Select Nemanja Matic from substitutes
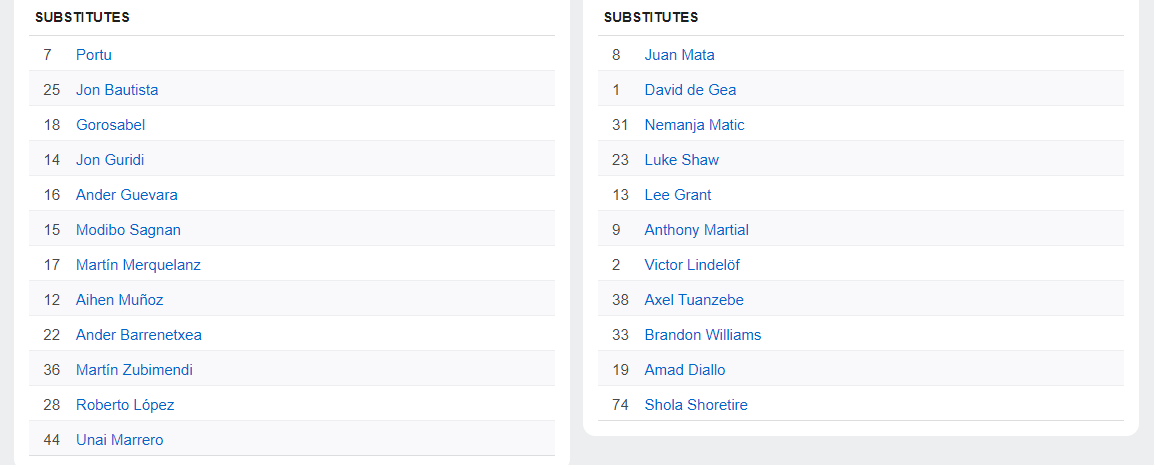Image resolution: width=1154 pixels, height=465 pixels. point(694,125)
